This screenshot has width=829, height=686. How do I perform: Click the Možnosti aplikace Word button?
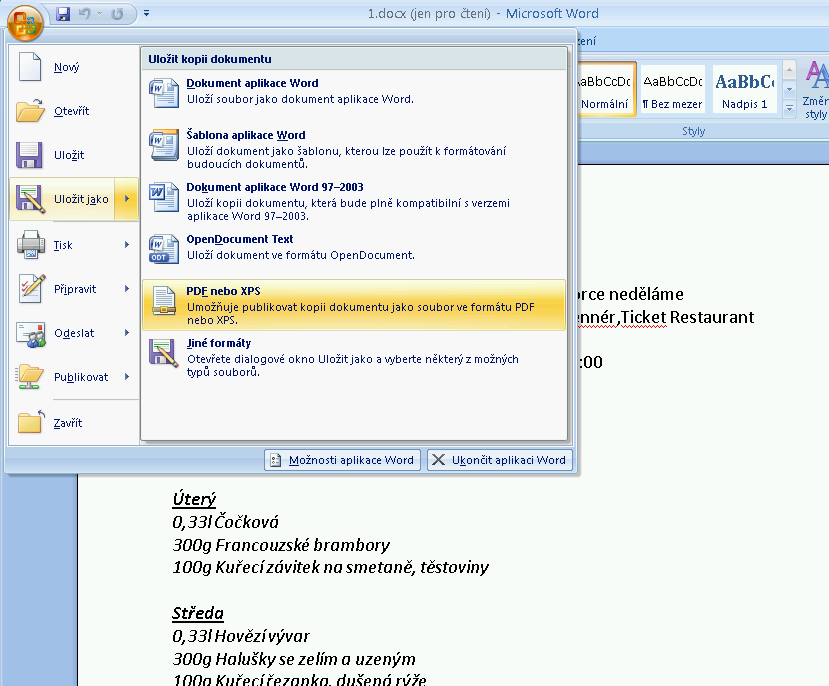tap(343, 460)
